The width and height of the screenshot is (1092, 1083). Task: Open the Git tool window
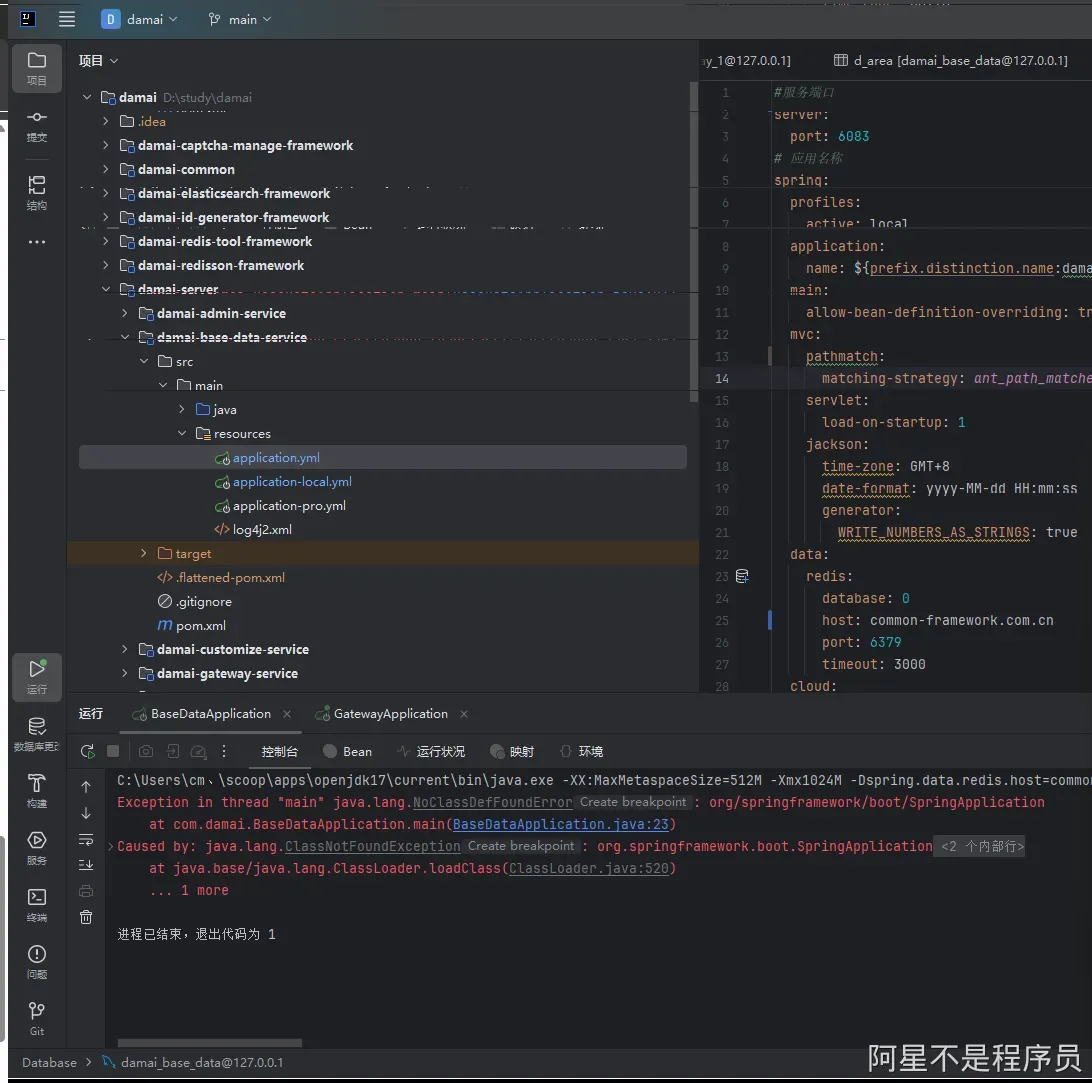tap(37, 1017)
